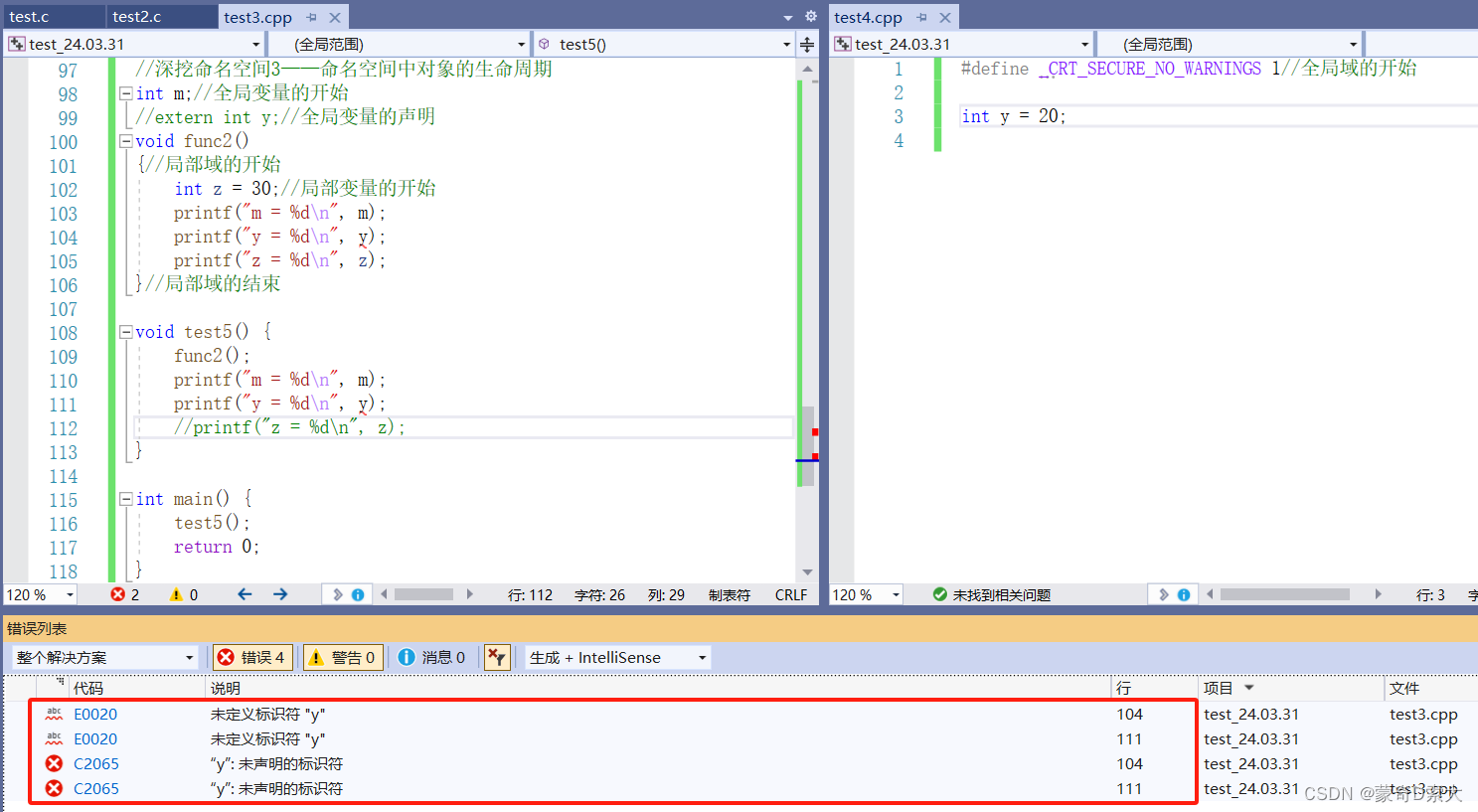Open E0020 error code link for line 111
1478x812 pixels.
pos(95,738)
